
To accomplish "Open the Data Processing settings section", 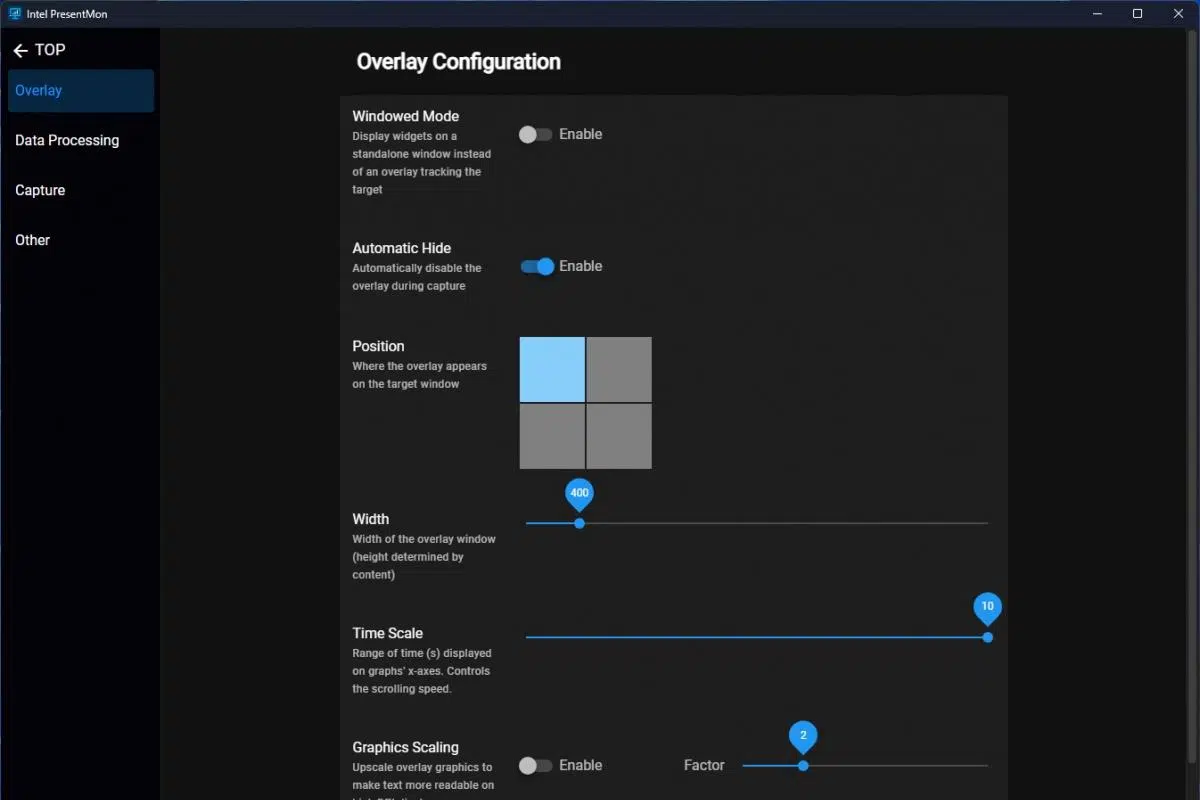I will (67, 141).
